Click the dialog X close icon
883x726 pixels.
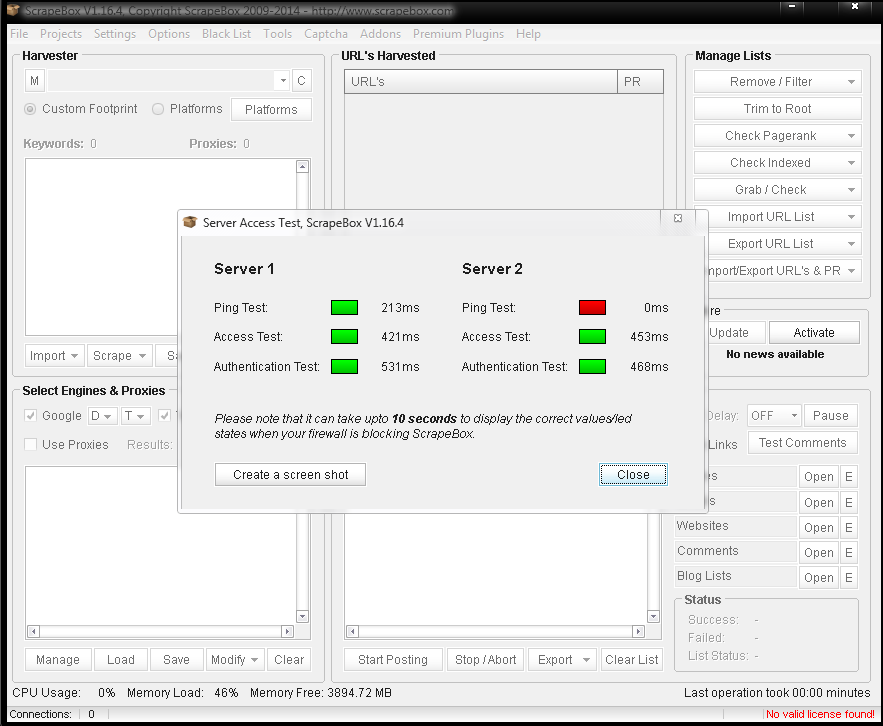[x=678, y=218]
